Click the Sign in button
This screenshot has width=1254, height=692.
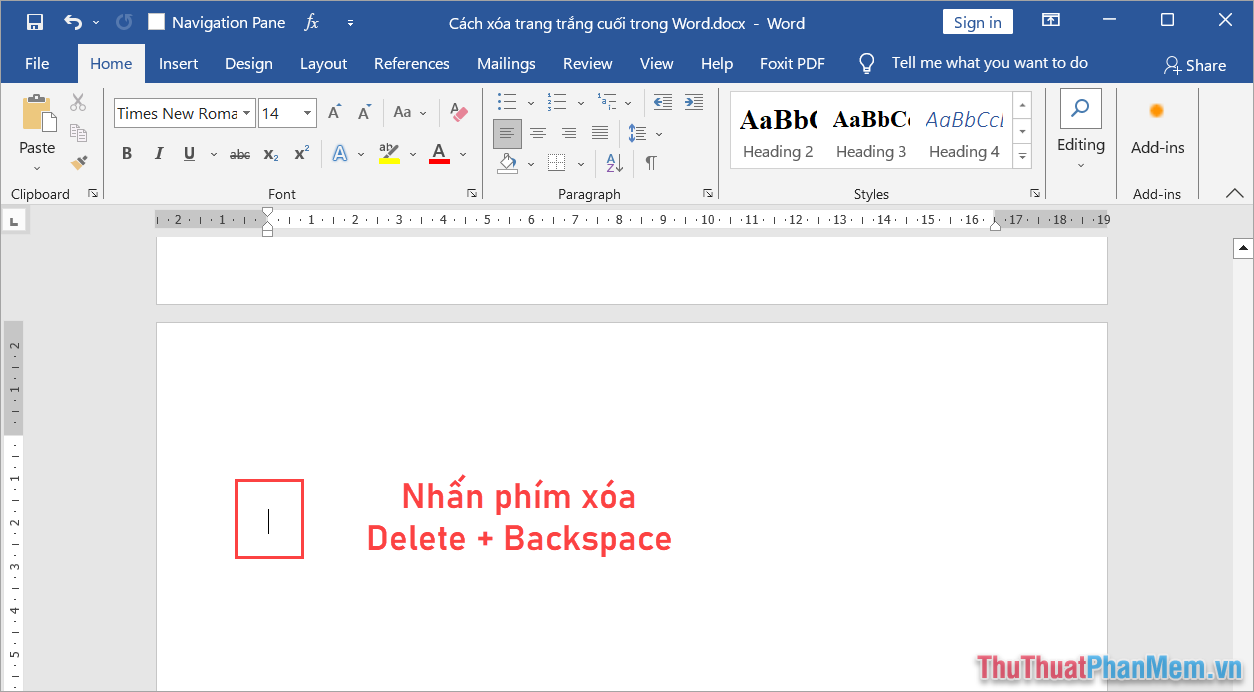(977, 20)
